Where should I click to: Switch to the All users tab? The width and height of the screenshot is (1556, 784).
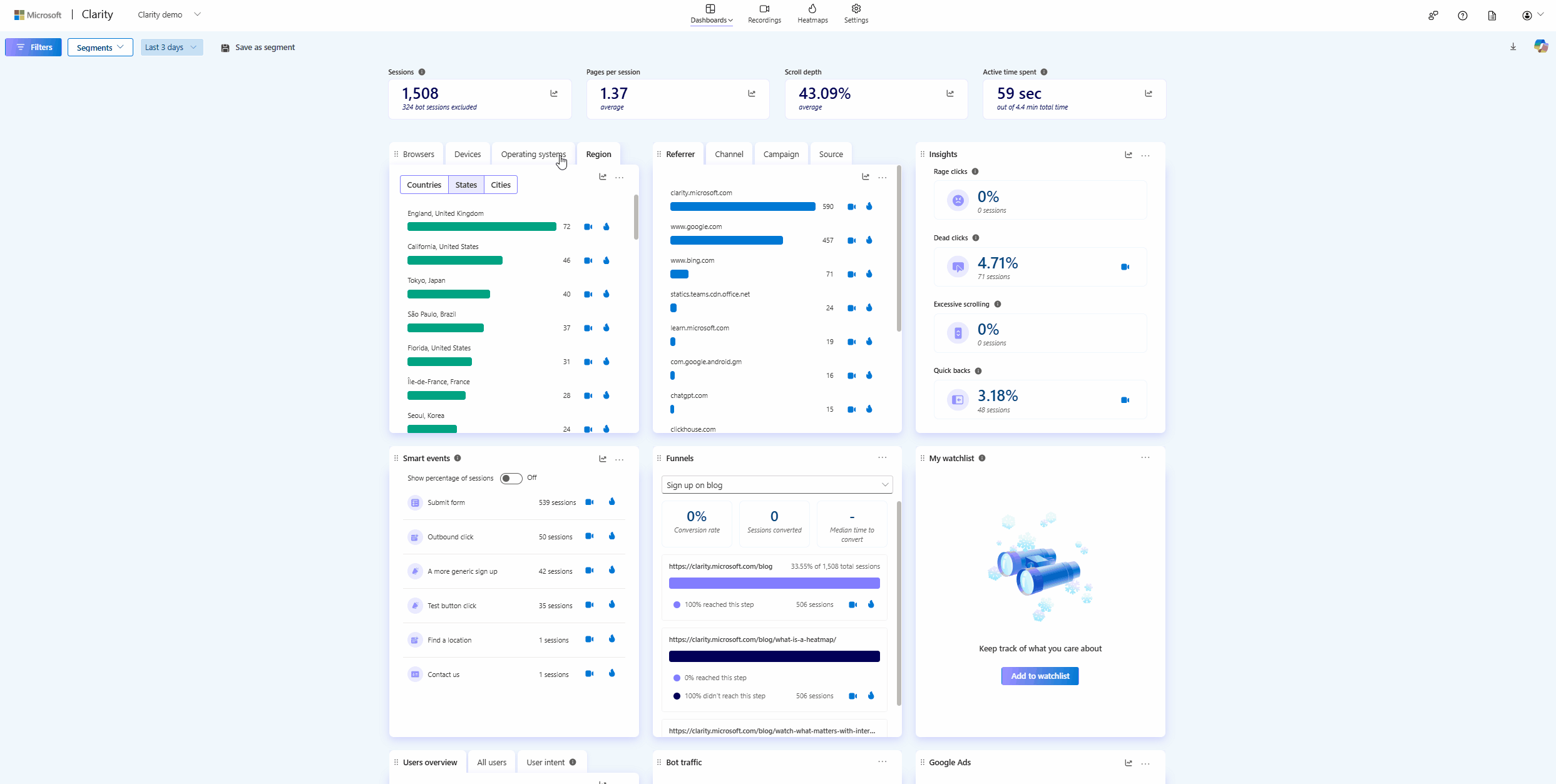click(491, 762)
